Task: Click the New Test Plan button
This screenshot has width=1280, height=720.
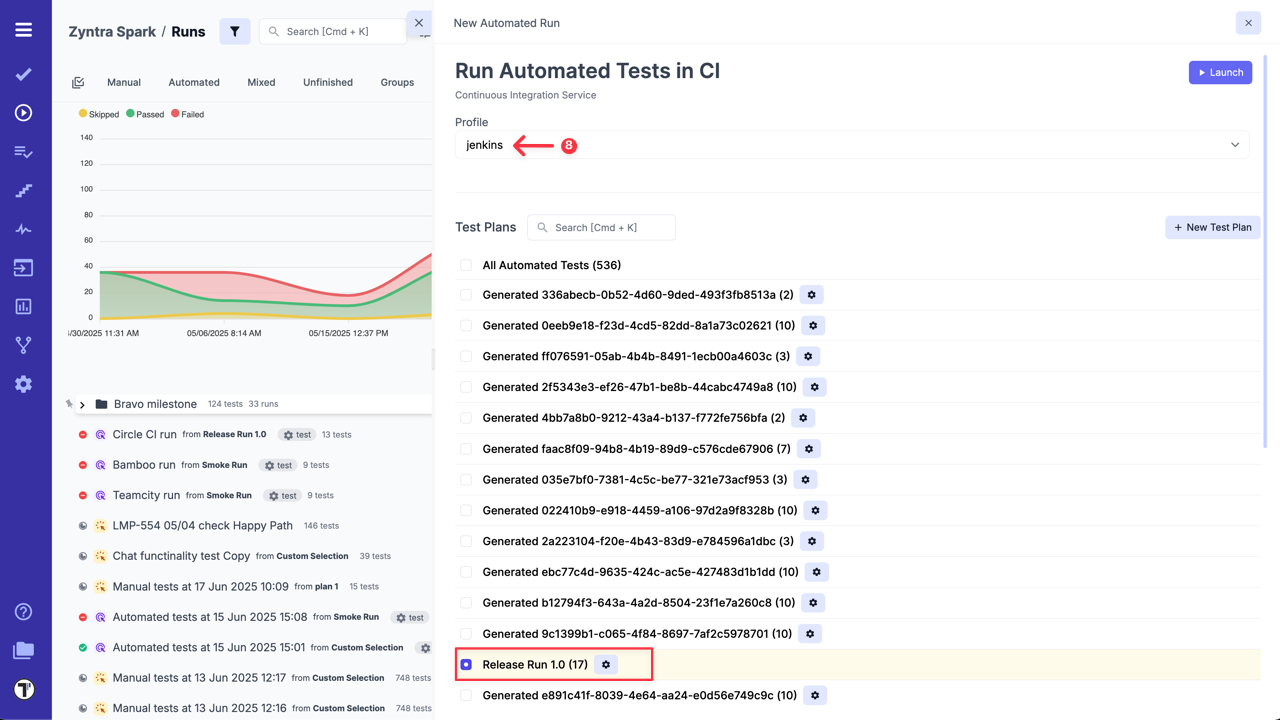Action: 1212,227
